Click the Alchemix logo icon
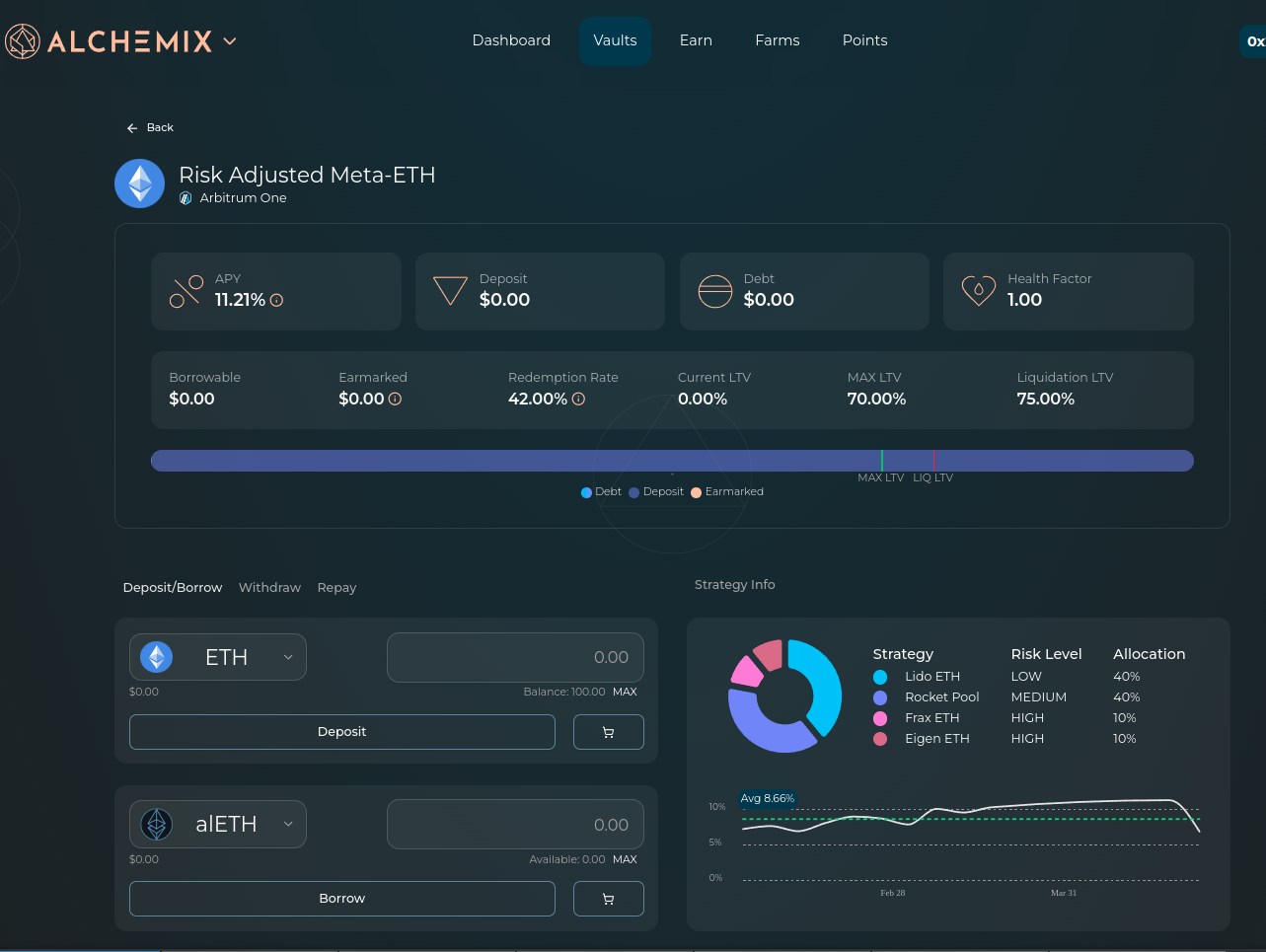This screenshot has height=952, width=1266. [x=23, y=41]
